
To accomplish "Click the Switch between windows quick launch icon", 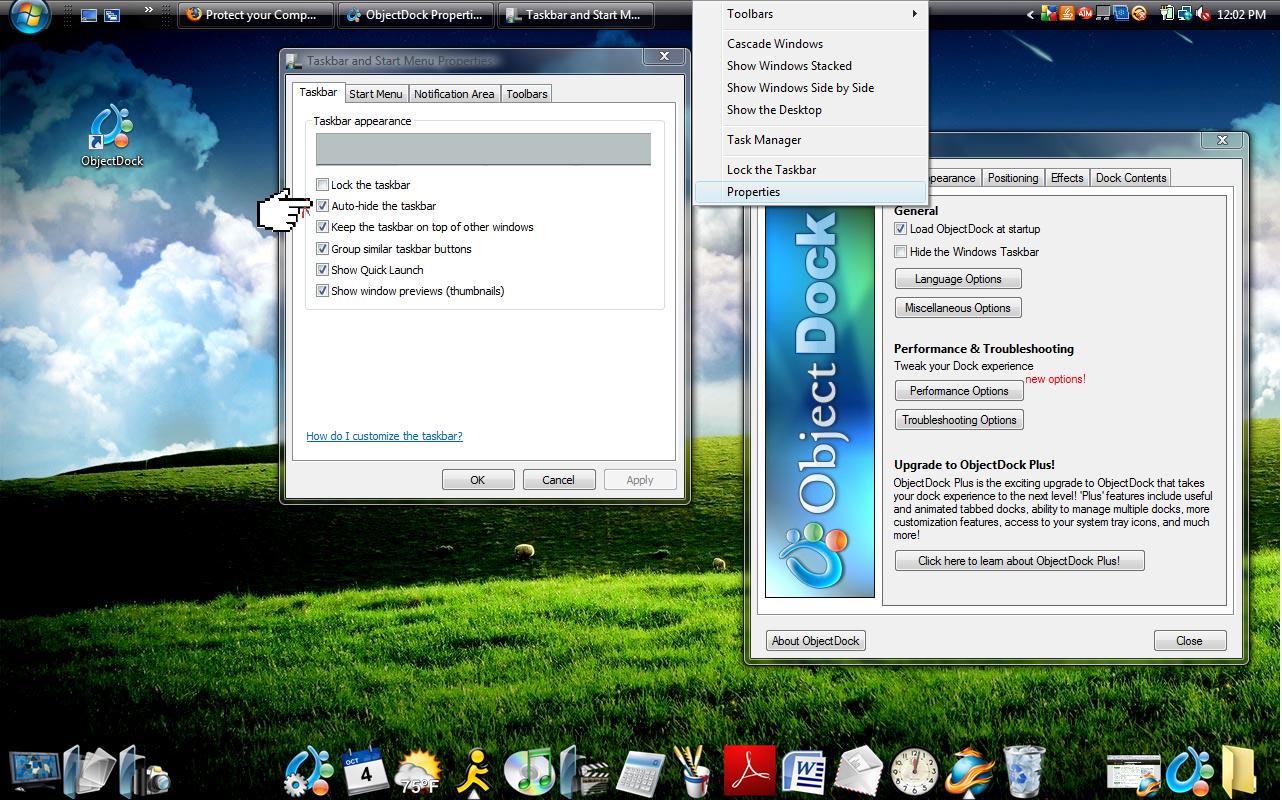I will [112, 15].
